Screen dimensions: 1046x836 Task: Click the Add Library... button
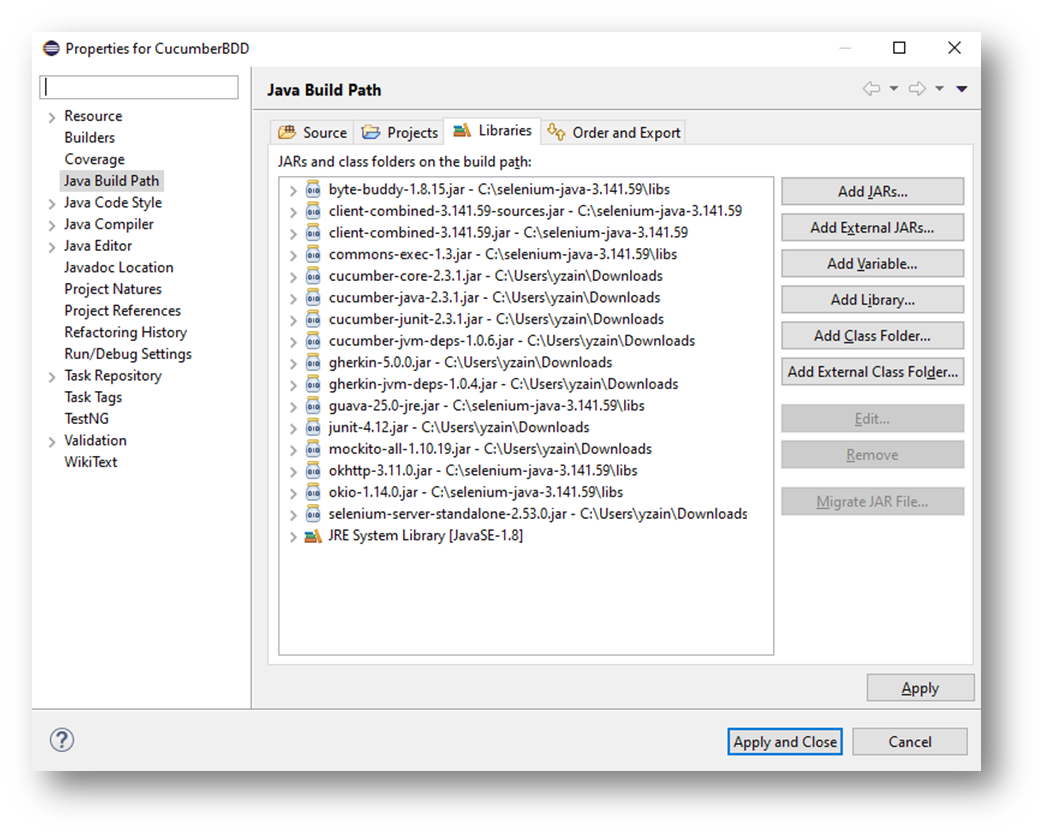click(x=873, y=300)
